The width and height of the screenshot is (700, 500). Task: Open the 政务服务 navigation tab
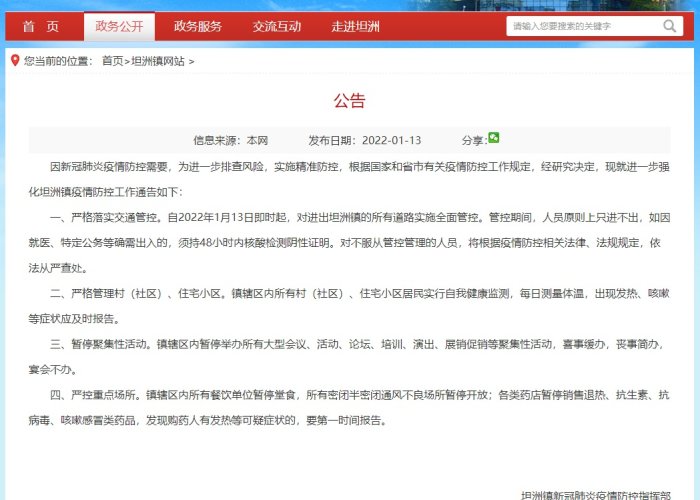198,27
